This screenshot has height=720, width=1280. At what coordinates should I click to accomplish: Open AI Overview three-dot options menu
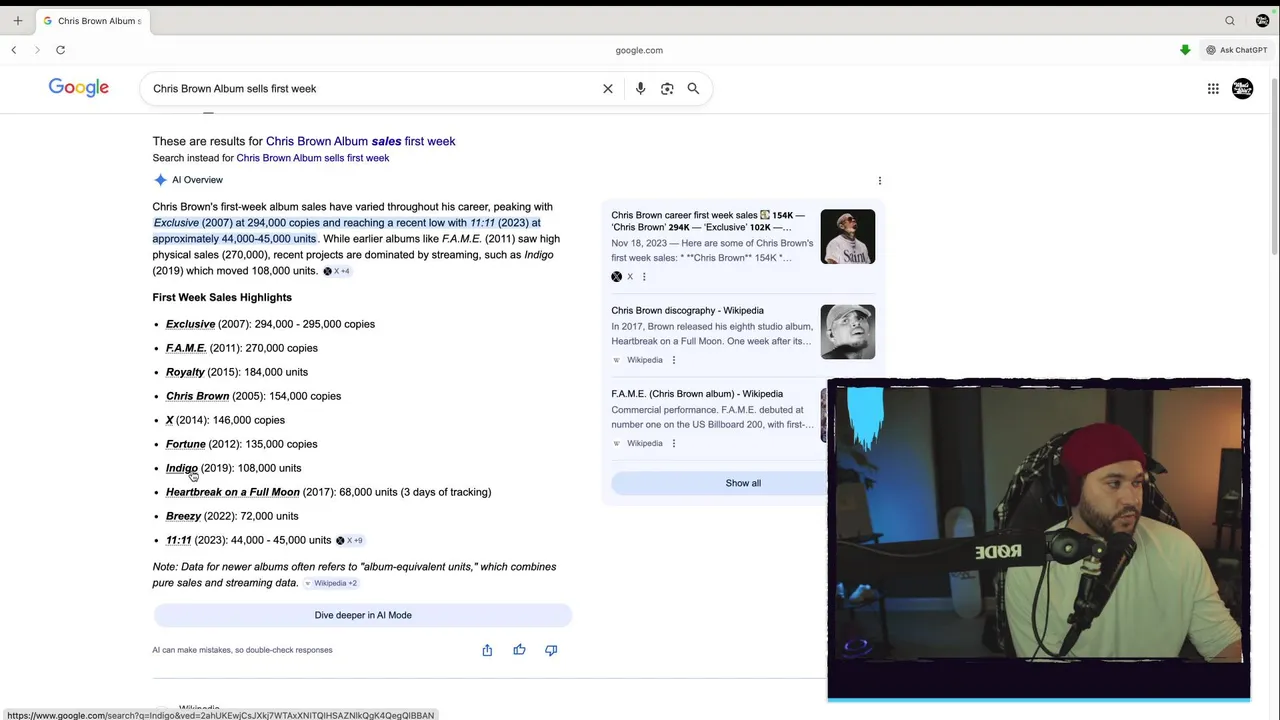tap(880, 181)
